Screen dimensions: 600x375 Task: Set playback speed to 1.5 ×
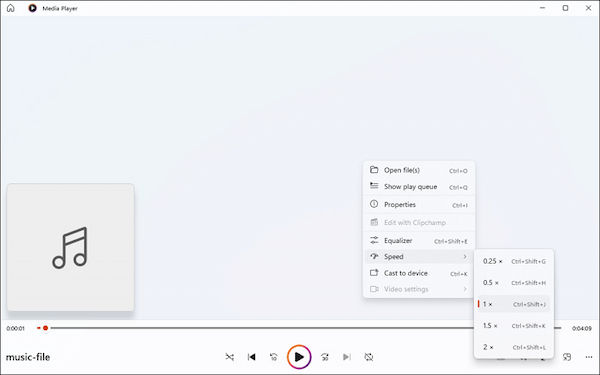coord(514,326)
